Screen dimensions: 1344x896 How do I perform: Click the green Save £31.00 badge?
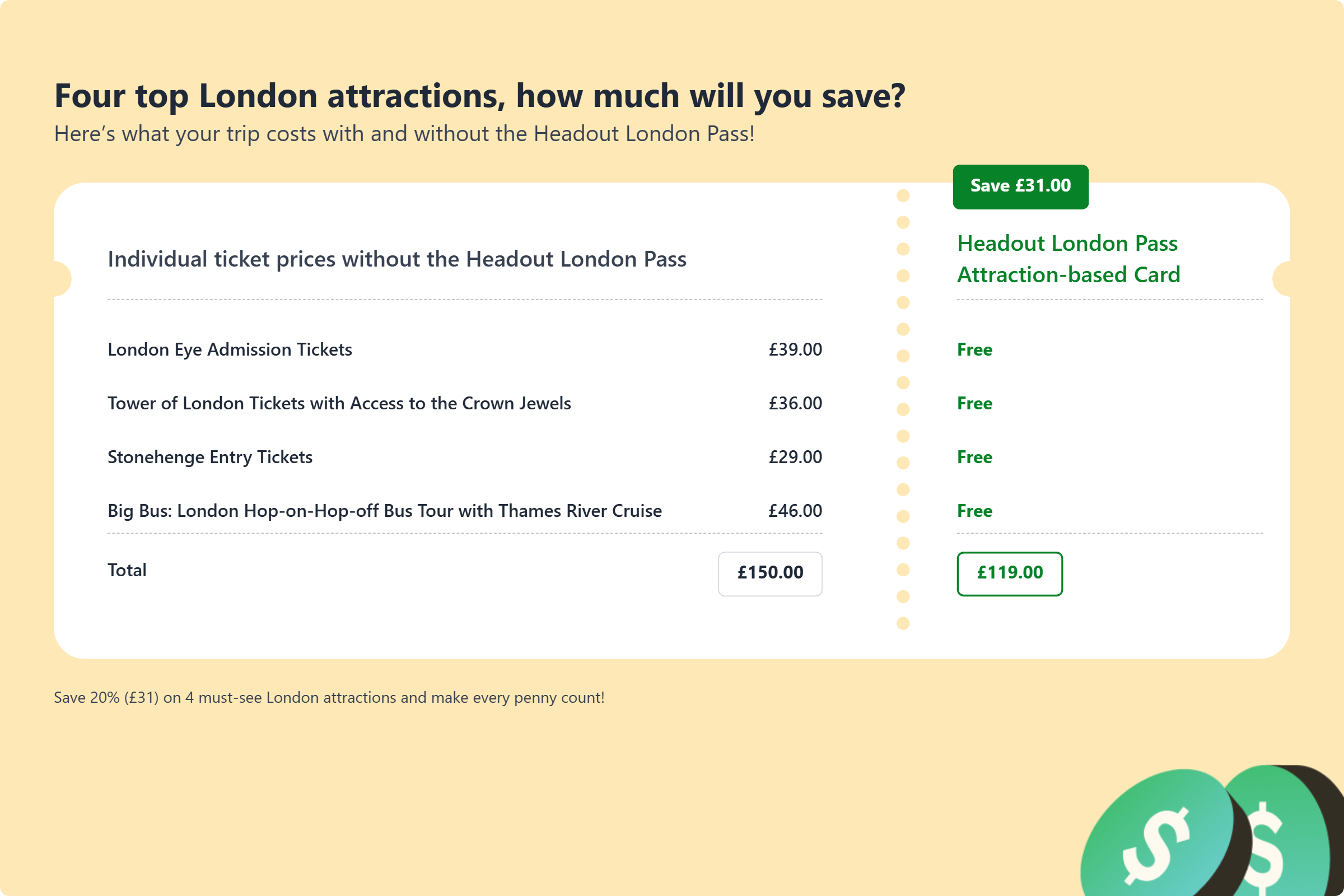coord(1020,186)
